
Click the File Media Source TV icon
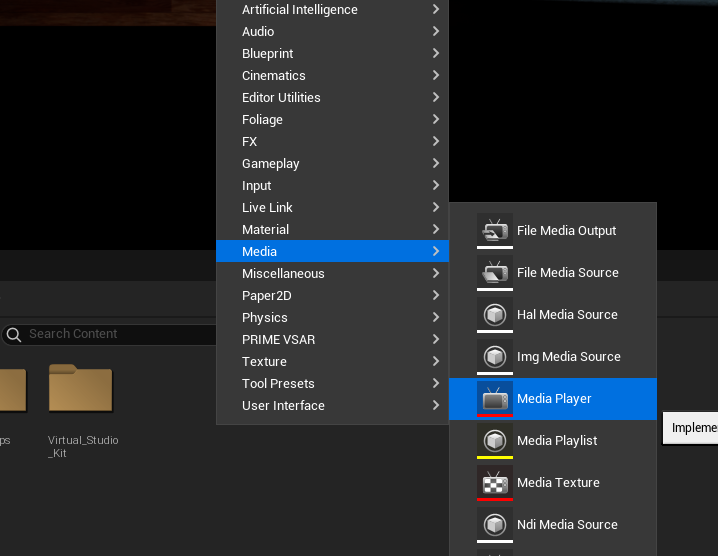point(494,272)
